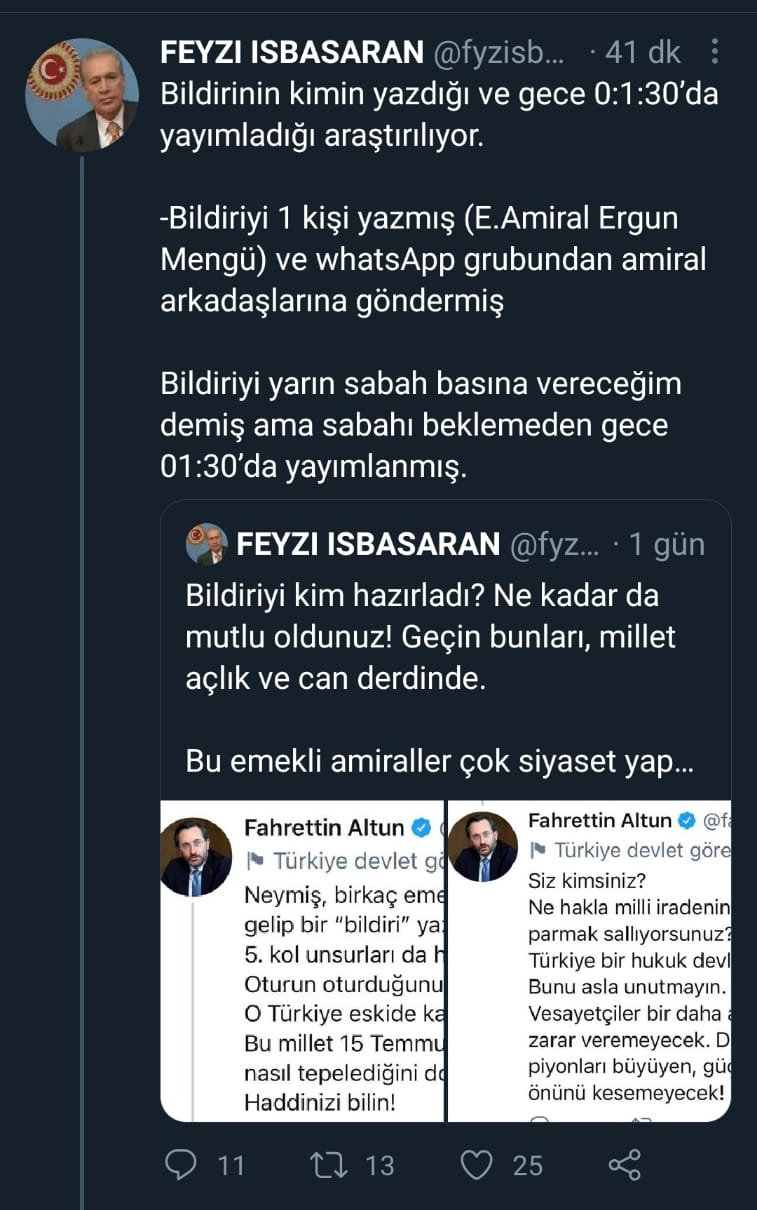Tap the like count 25

(527, 1166)
